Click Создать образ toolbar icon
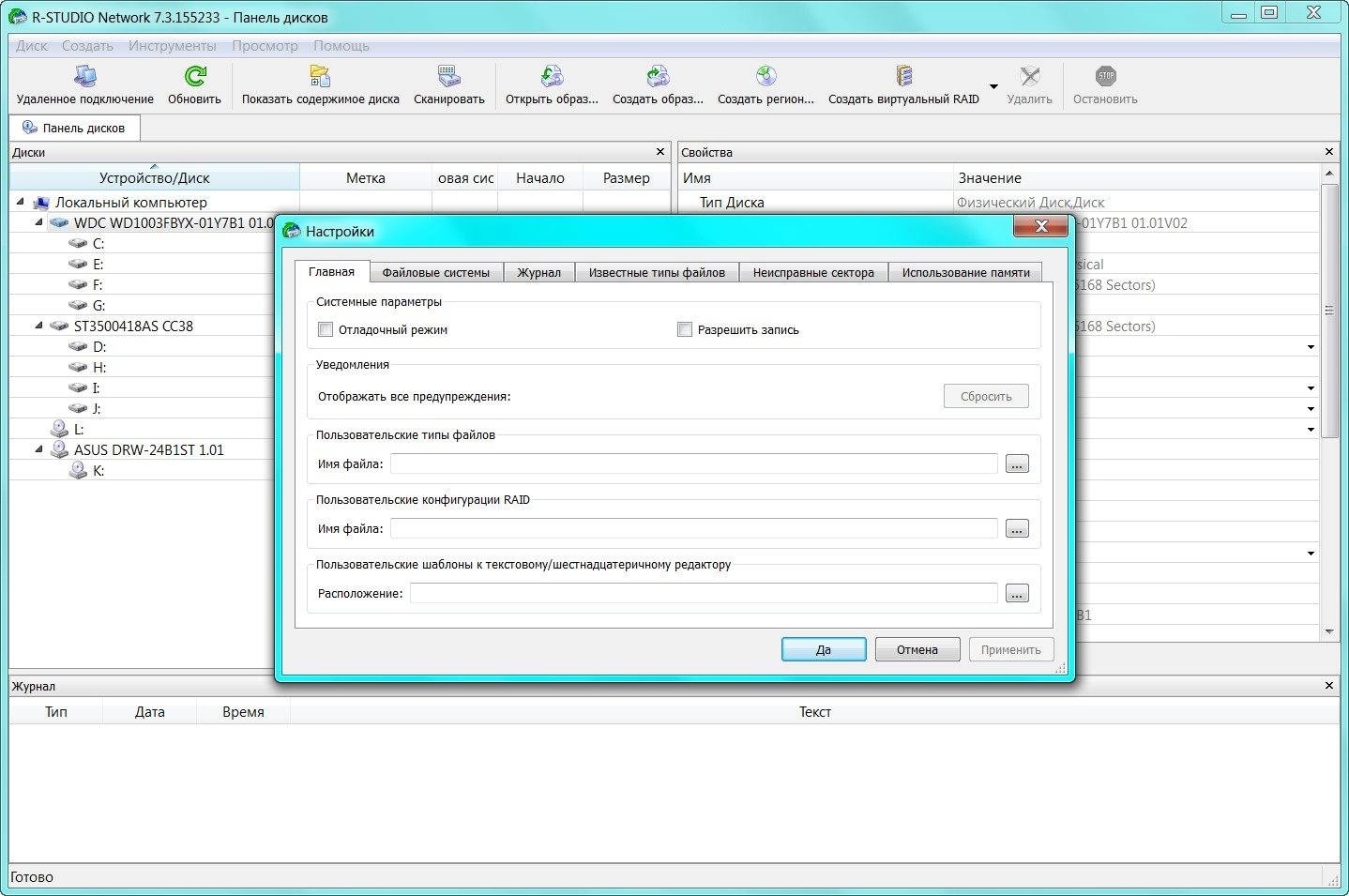The width and height of the screenshot is (1349, 896). 658,76
